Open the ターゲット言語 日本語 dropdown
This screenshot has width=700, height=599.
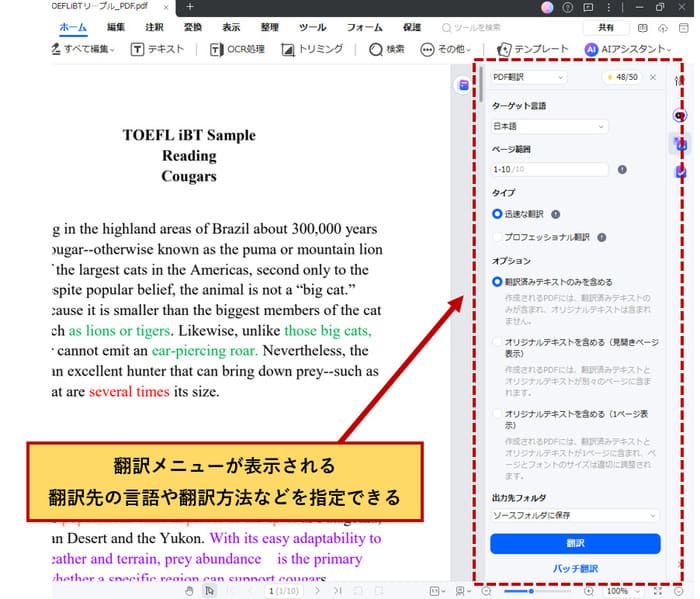[549, 126]
